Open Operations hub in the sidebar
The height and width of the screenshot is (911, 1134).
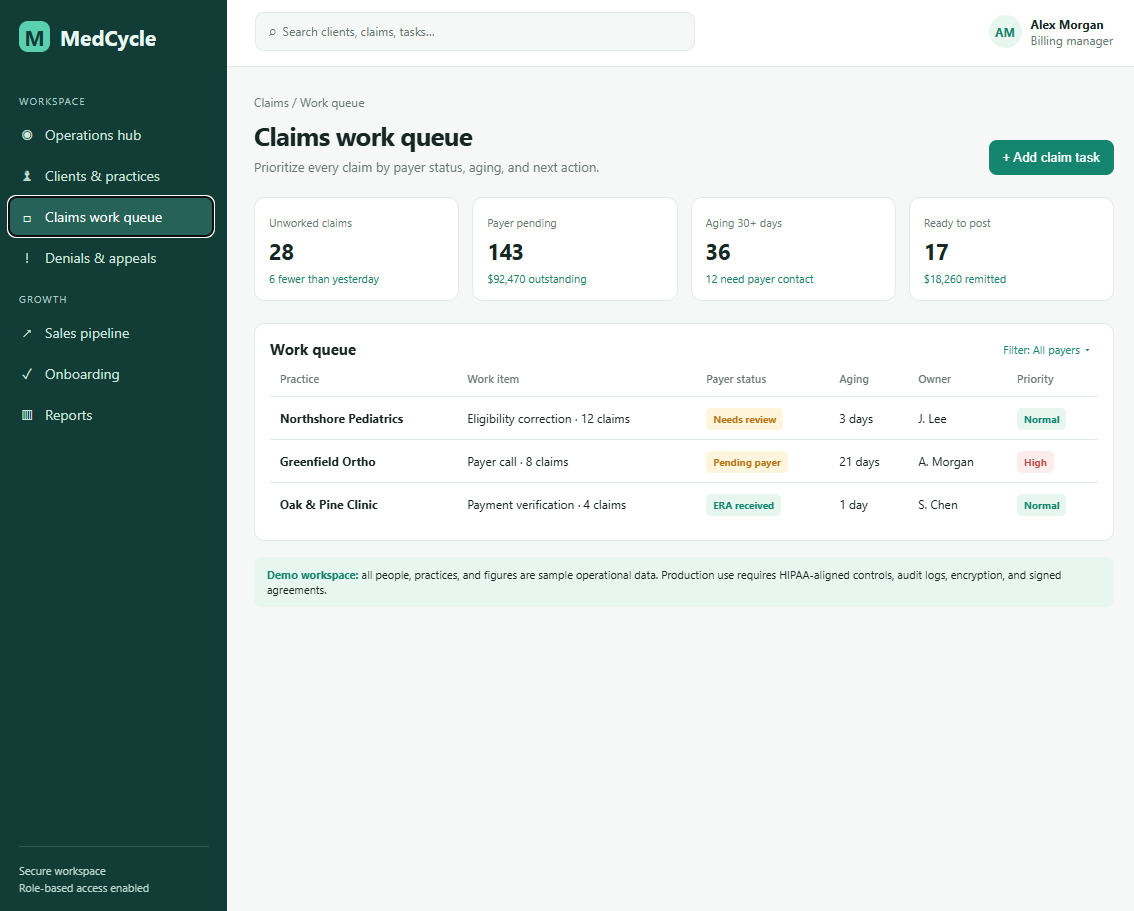coord(111,135)
